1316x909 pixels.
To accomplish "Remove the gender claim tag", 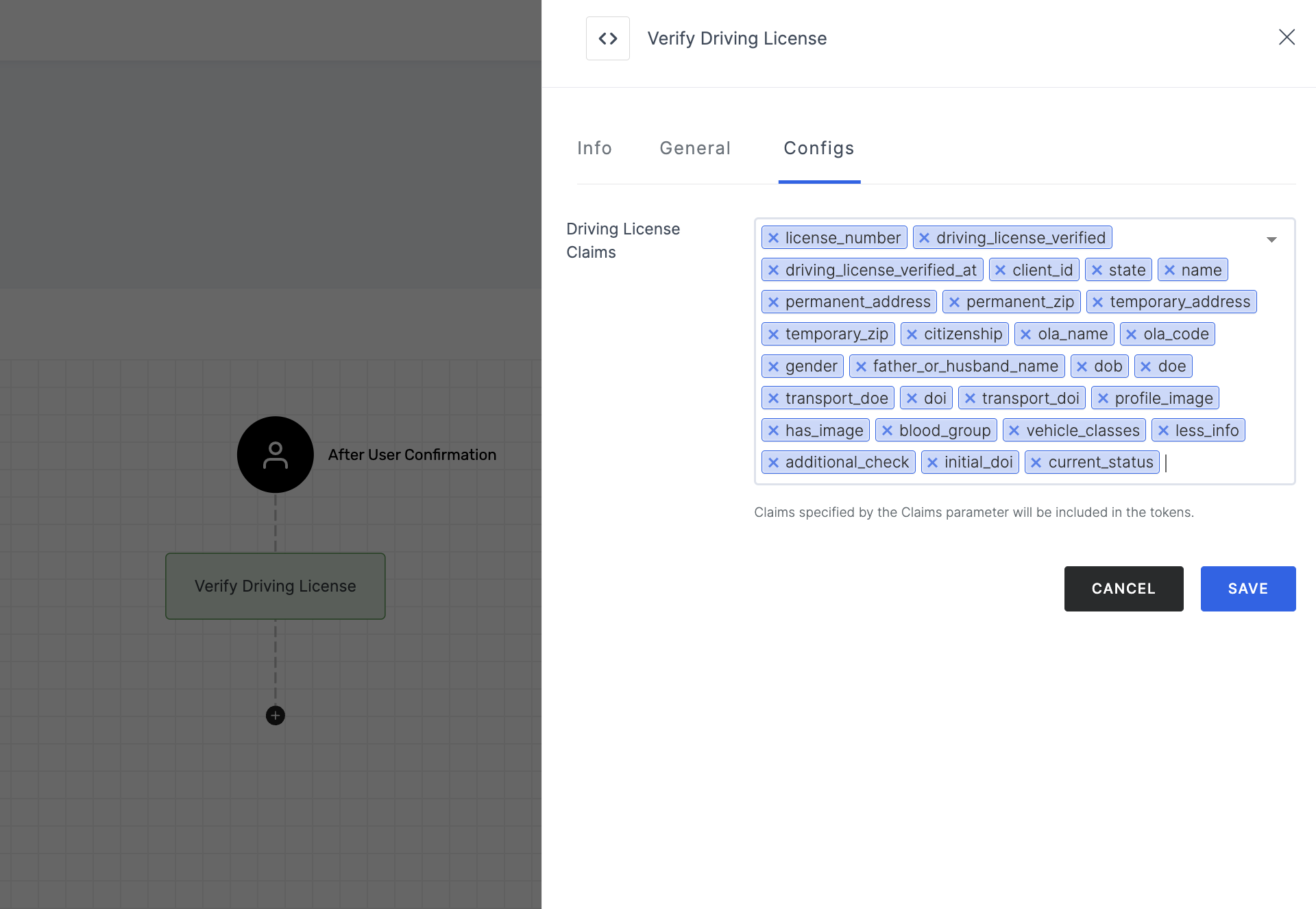I will [x=773, y=367].
